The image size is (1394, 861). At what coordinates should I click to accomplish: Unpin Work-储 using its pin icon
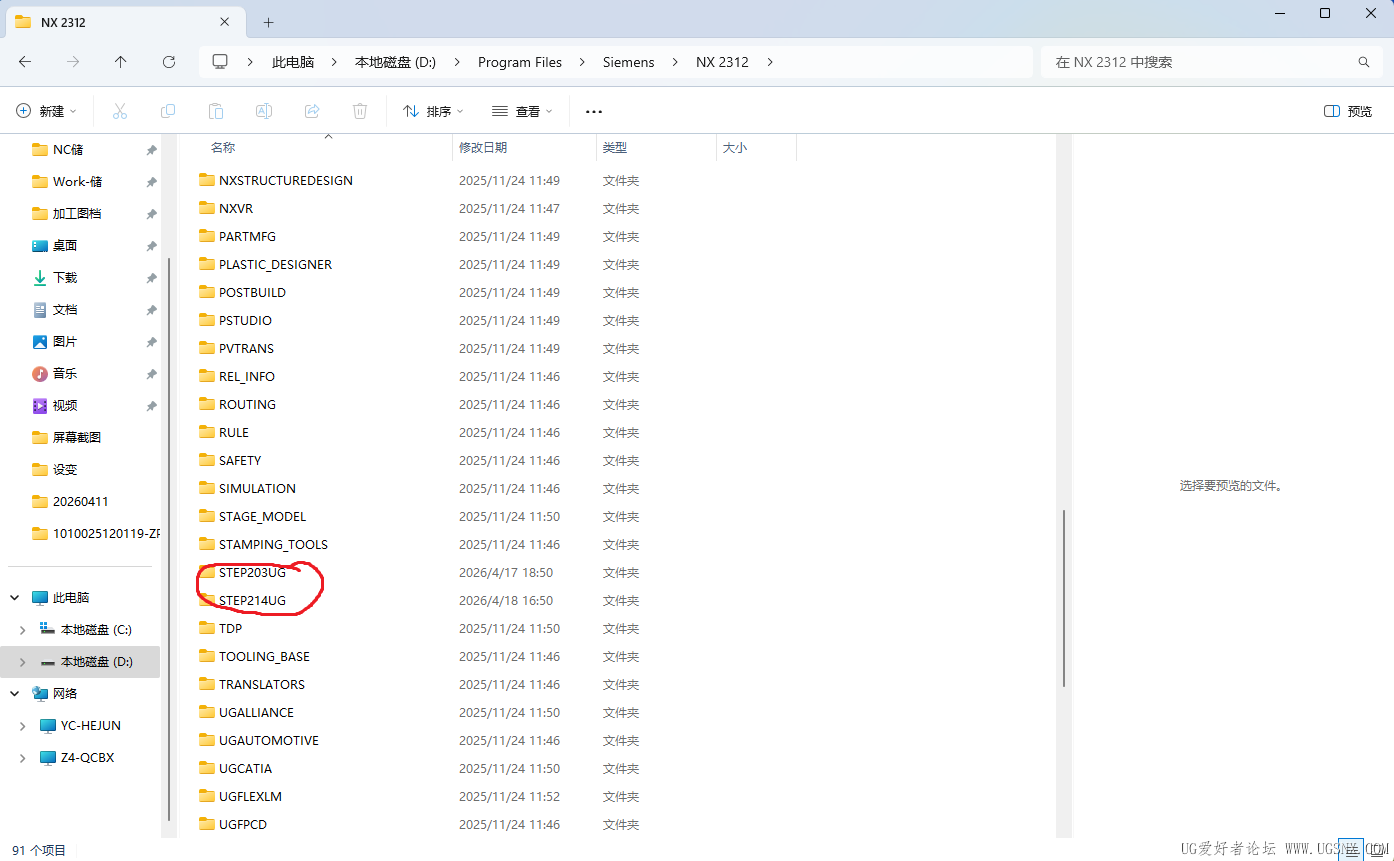151,182
